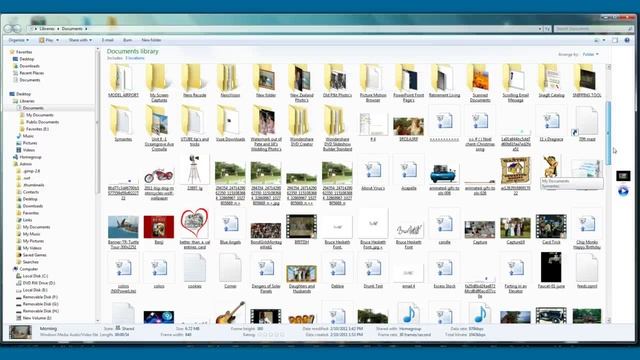Click the Back navigation button
The image size is (640, 360).
[9, 29]
